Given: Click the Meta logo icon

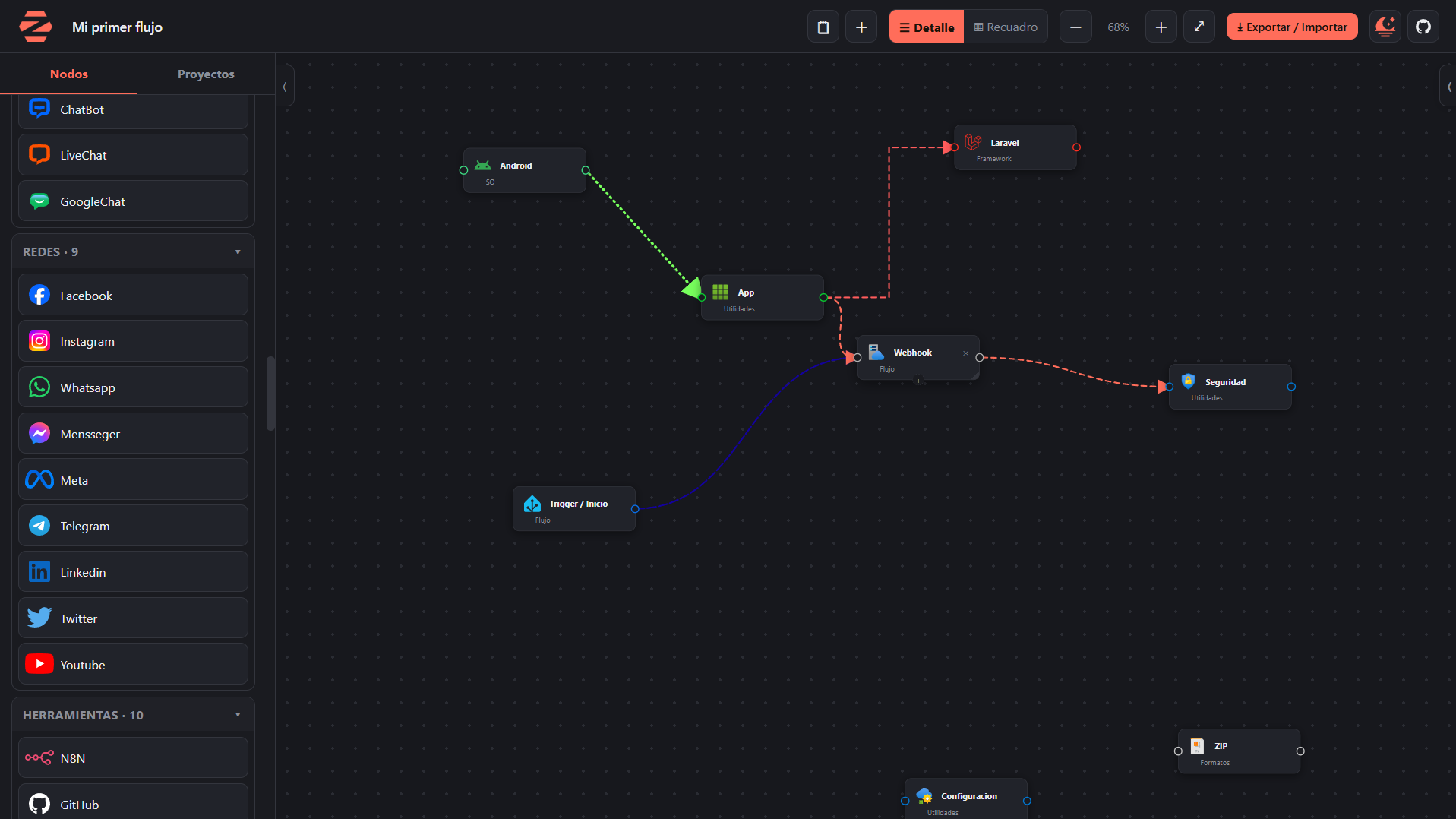Looking at the screenshot, I should point(39,479).
